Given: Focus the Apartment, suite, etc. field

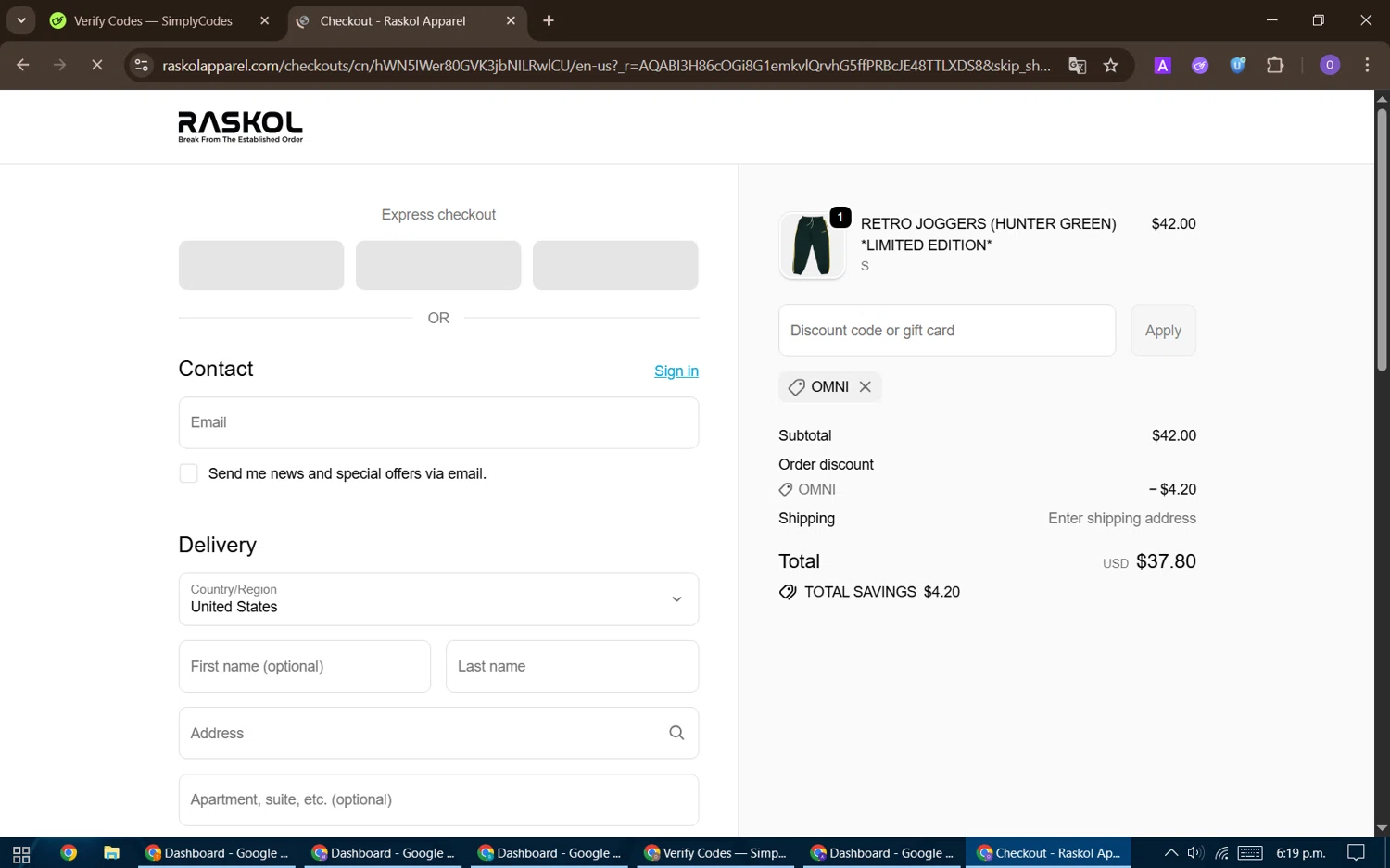Looking at the screenshot, I should click(x=438, y=799).
